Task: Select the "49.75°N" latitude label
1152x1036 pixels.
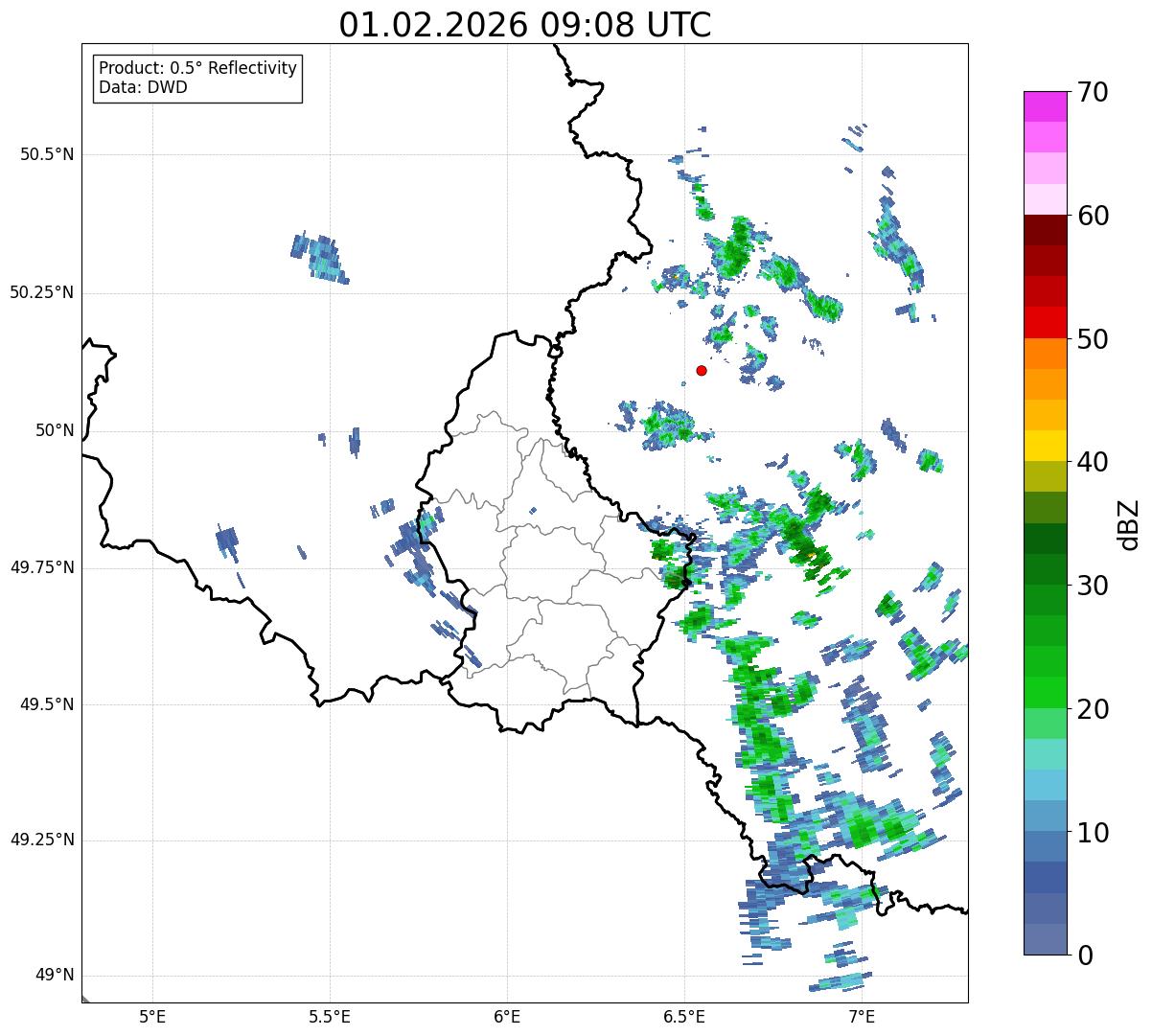Action: 42,567
